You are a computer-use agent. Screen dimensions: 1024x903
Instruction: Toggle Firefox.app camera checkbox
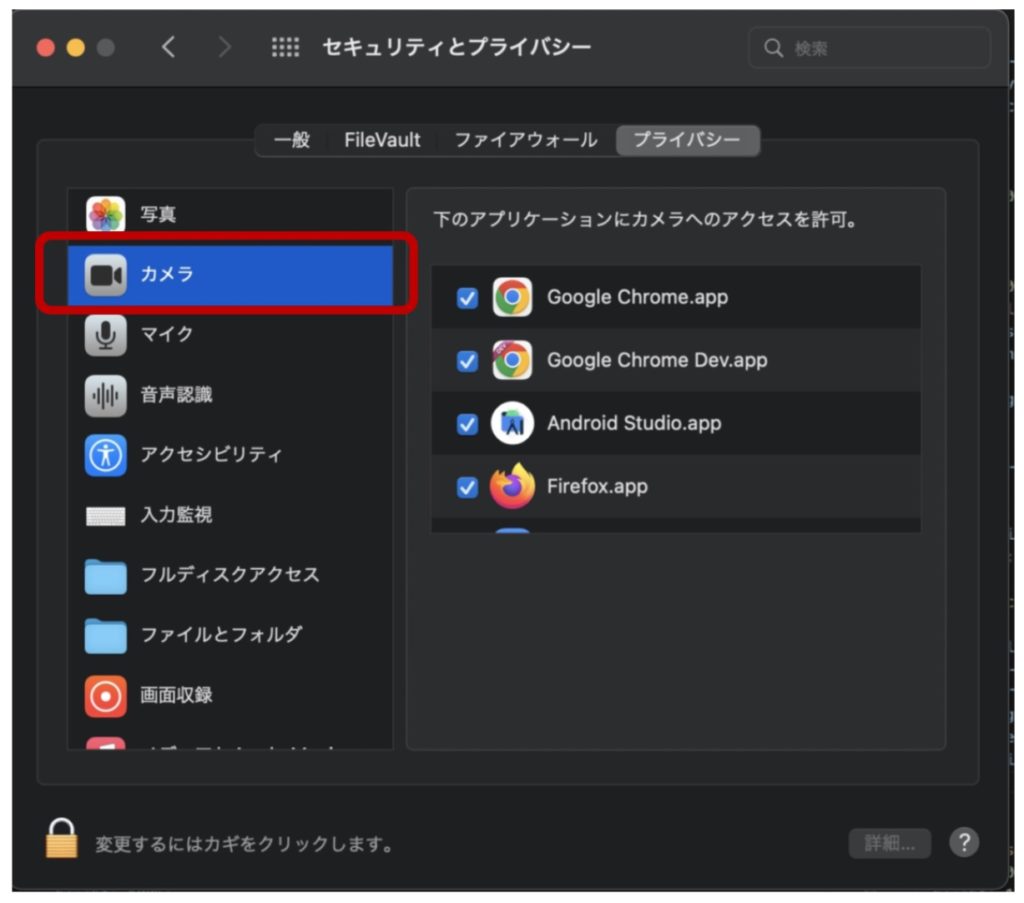pos(467,487)
